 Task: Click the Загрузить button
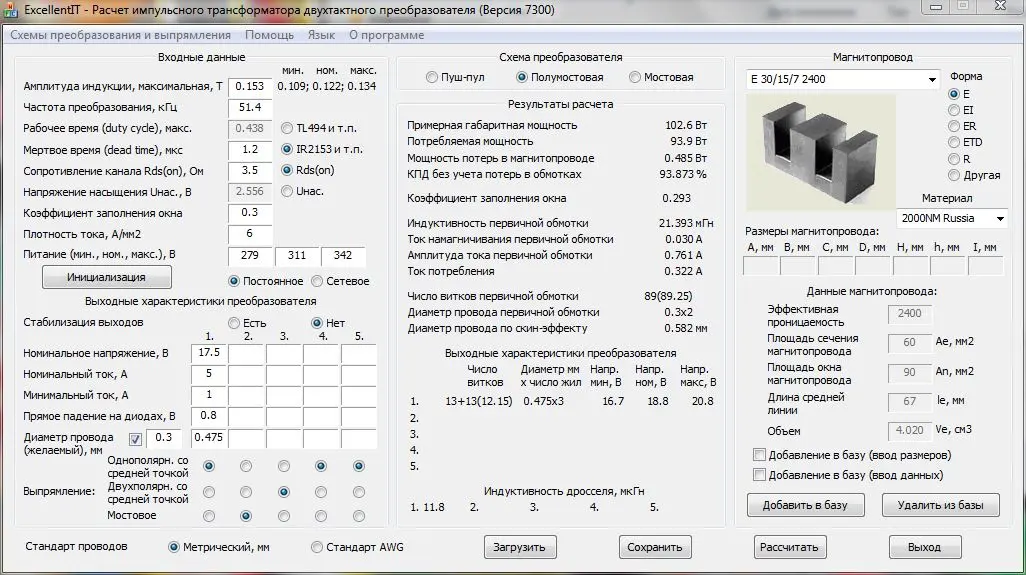520,548
